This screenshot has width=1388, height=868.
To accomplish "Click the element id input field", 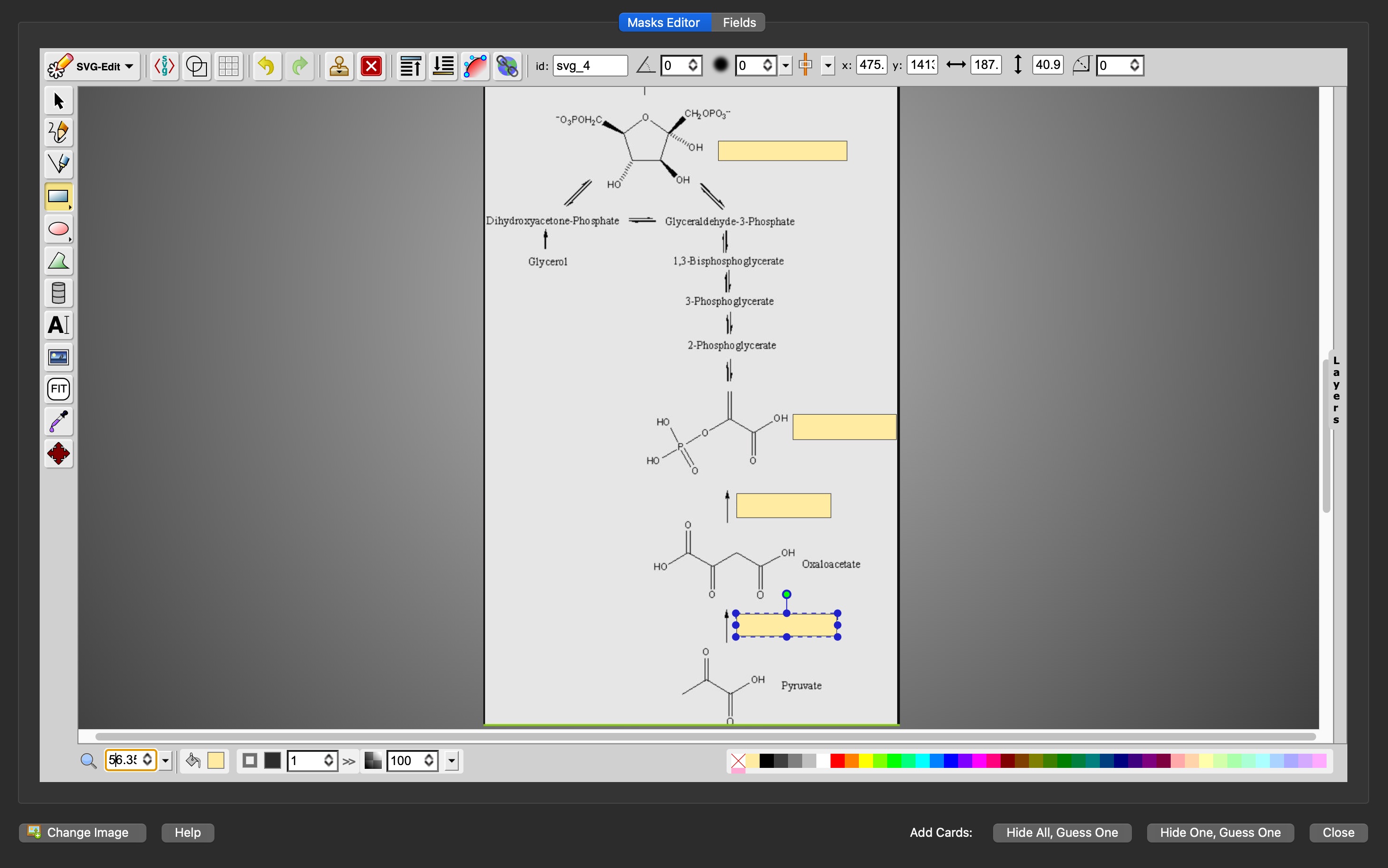I will coord(590,66).
